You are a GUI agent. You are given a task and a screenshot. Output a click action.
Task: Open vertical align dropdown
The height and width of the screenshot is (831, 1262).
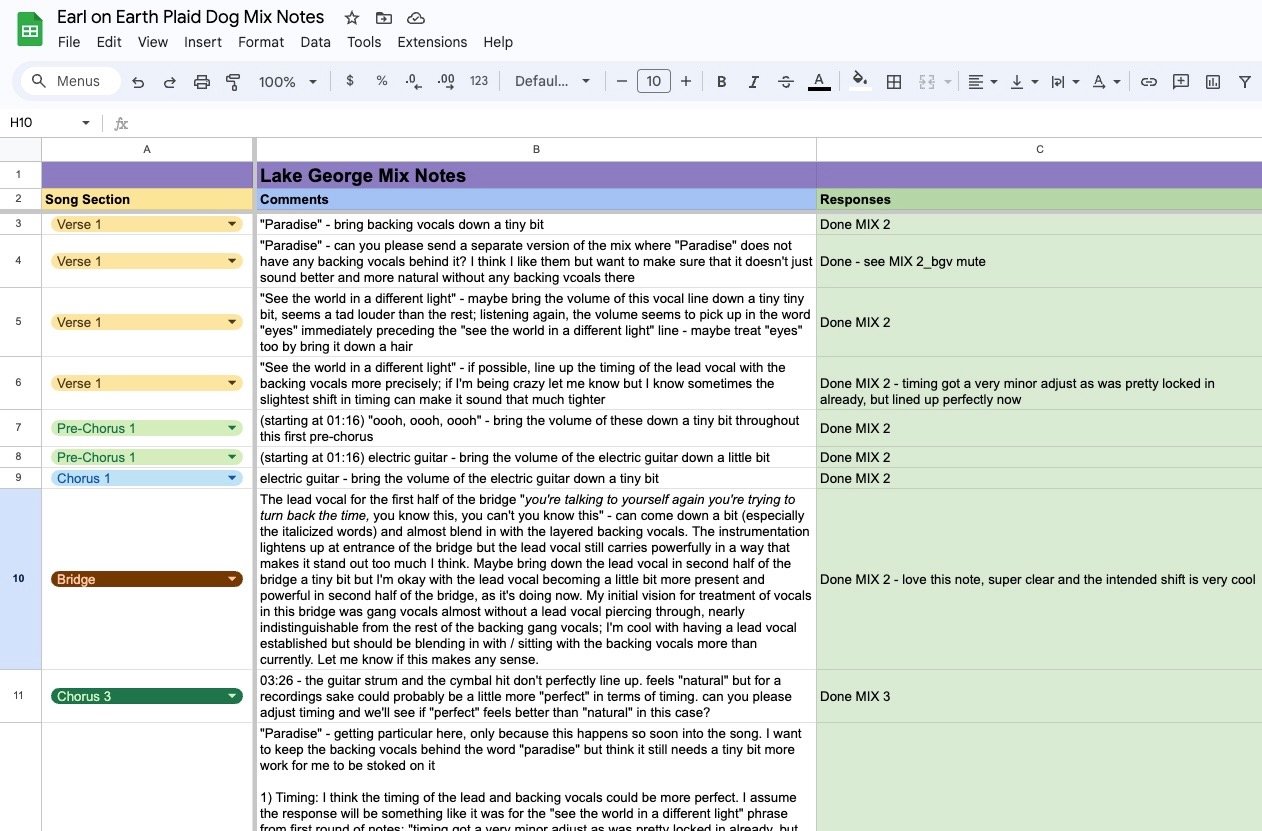coord(1024,82)
